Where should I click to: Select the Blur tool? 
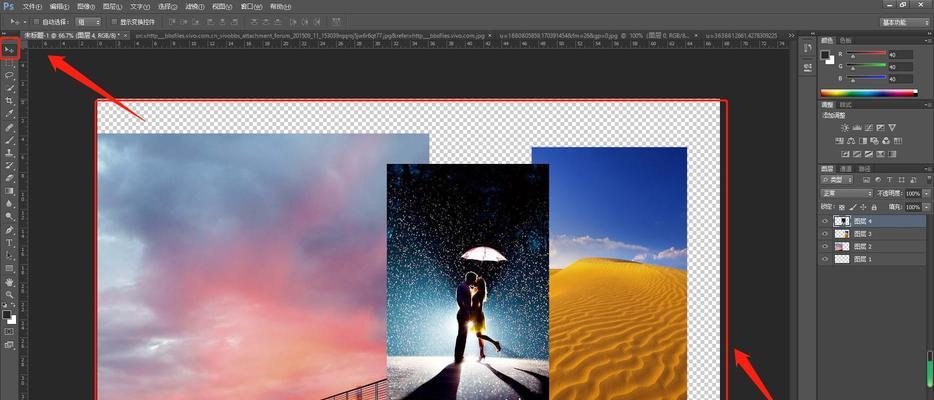[x=9, y=204]
